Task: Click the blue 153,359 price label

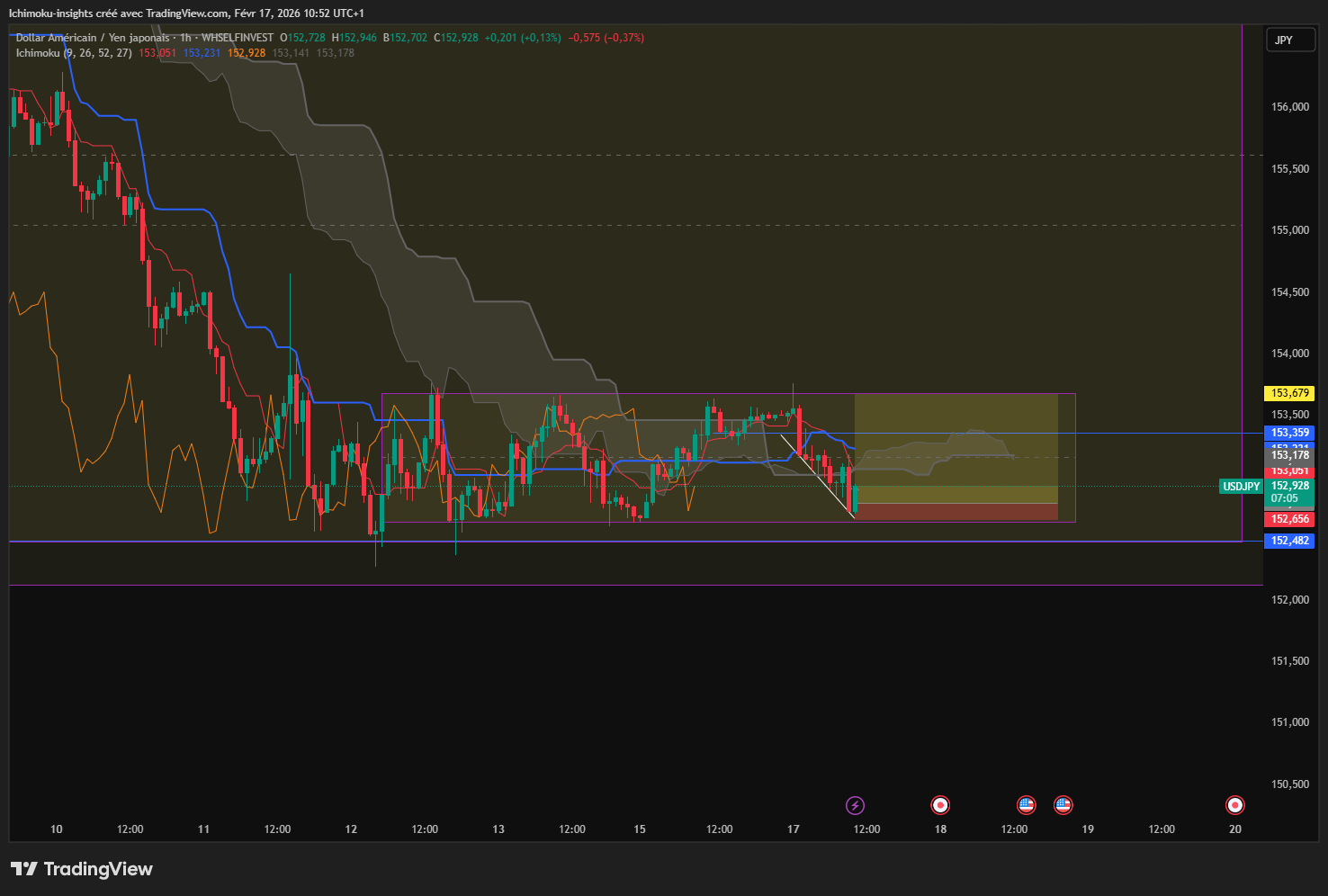Action: coord(1290,433)
